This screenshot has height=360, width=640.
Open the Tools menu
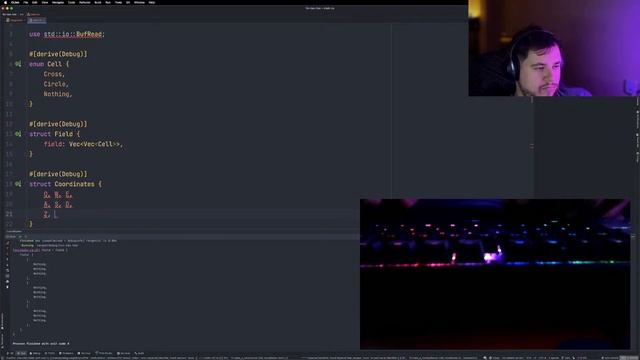[x=118, y=2]
